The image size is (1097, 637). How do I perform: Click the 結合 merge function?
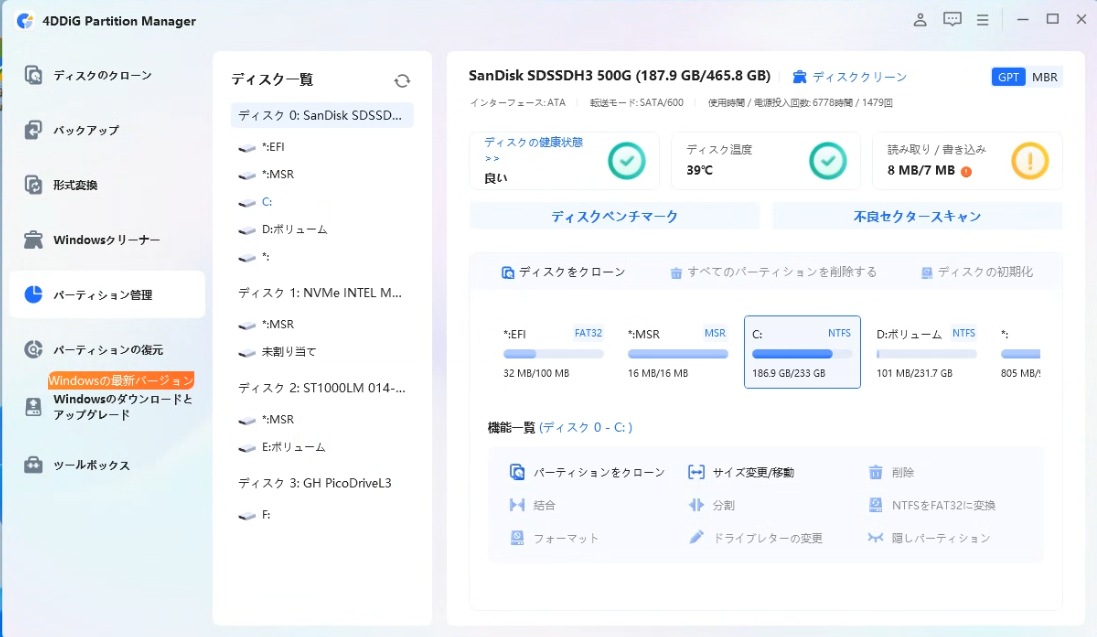tap(532, 505)
